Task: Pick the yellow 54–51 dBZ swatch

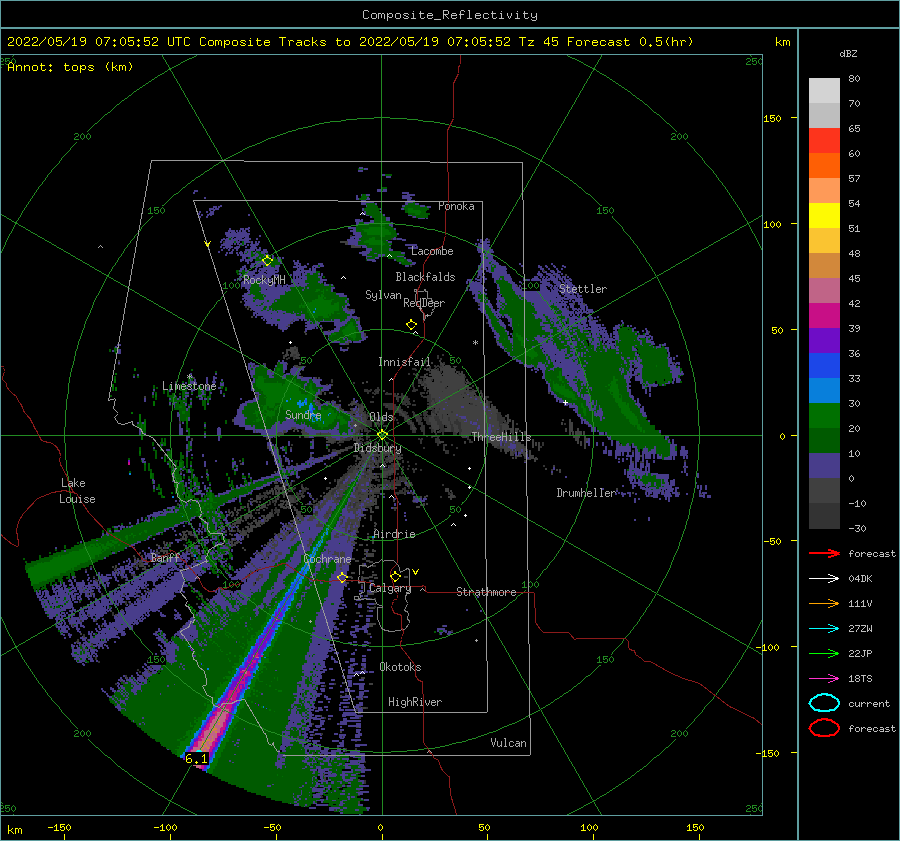Action: [x=824, y=215]
